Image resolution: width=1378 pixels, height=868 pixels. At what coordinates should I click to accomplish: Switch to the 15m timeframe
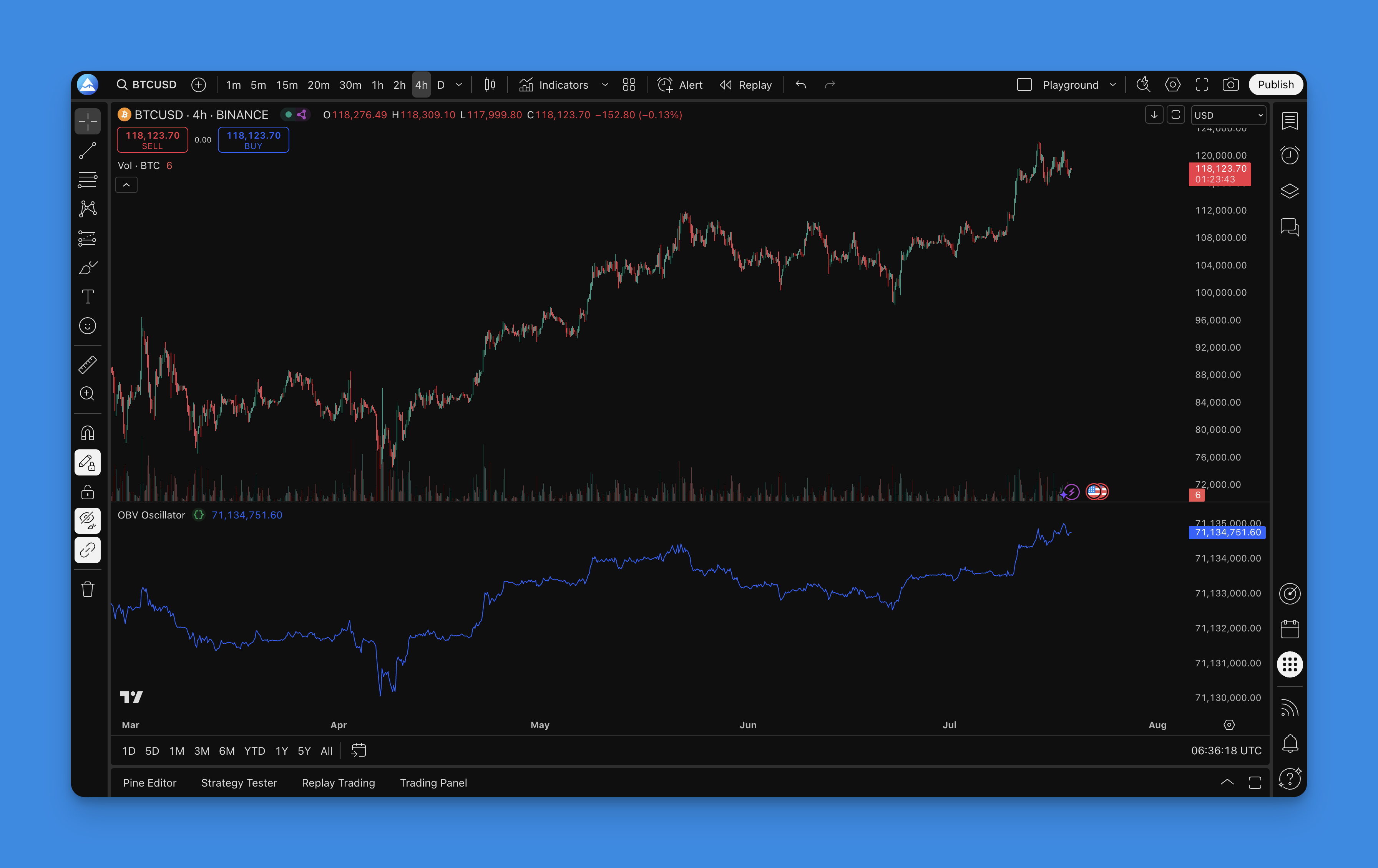[287, 84]
